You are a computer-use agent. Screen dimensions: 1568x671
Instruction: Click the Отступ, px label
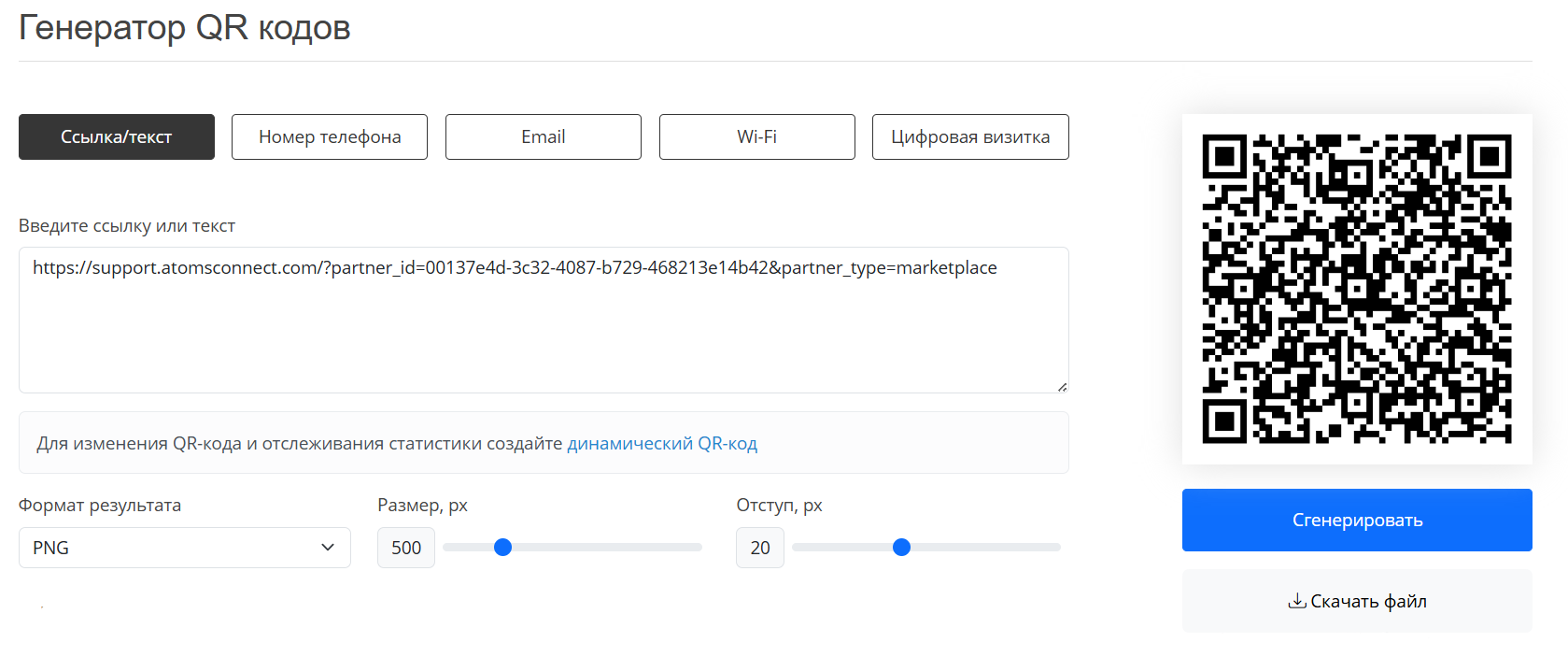click(779, 505)
